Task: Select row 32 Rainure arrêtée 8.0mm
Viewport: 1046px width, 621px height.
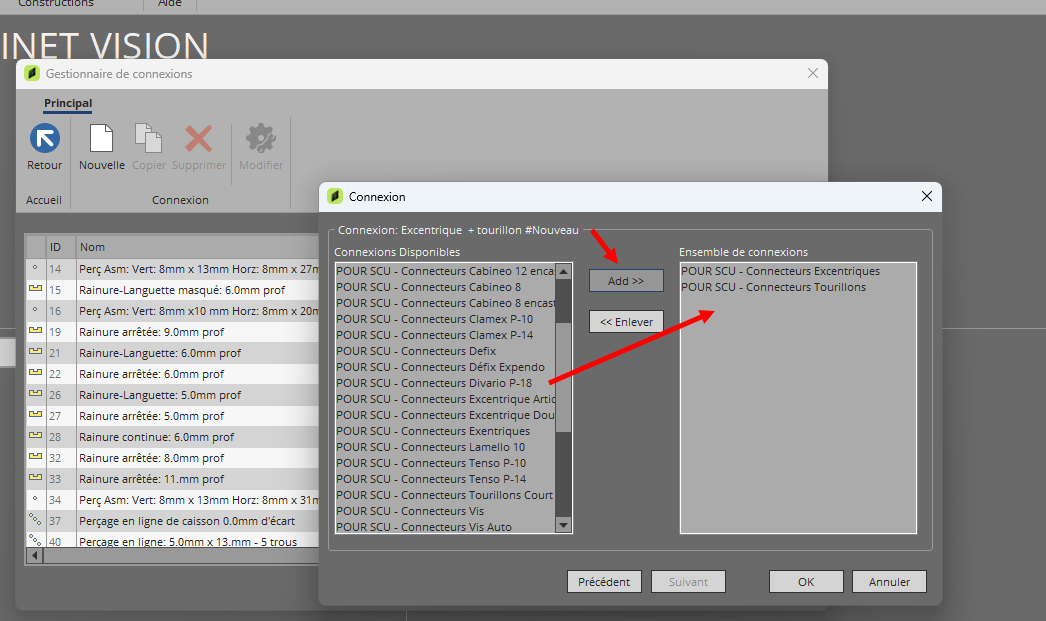Action: point(172,458)
